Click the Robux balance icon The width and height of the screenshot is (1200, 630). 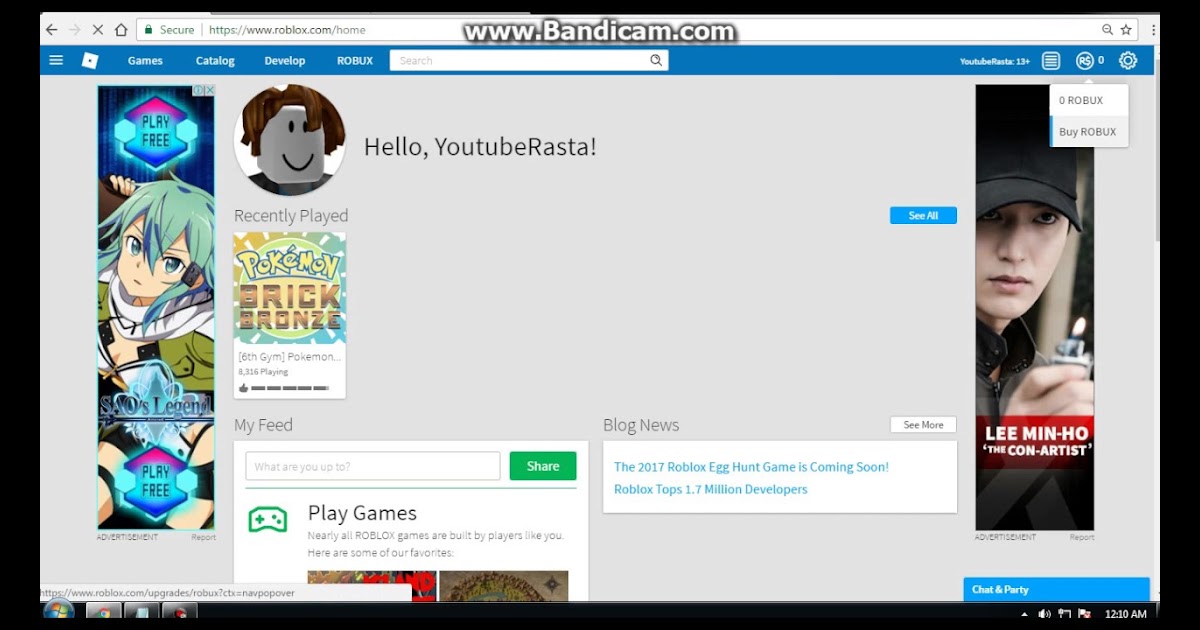1084,61
